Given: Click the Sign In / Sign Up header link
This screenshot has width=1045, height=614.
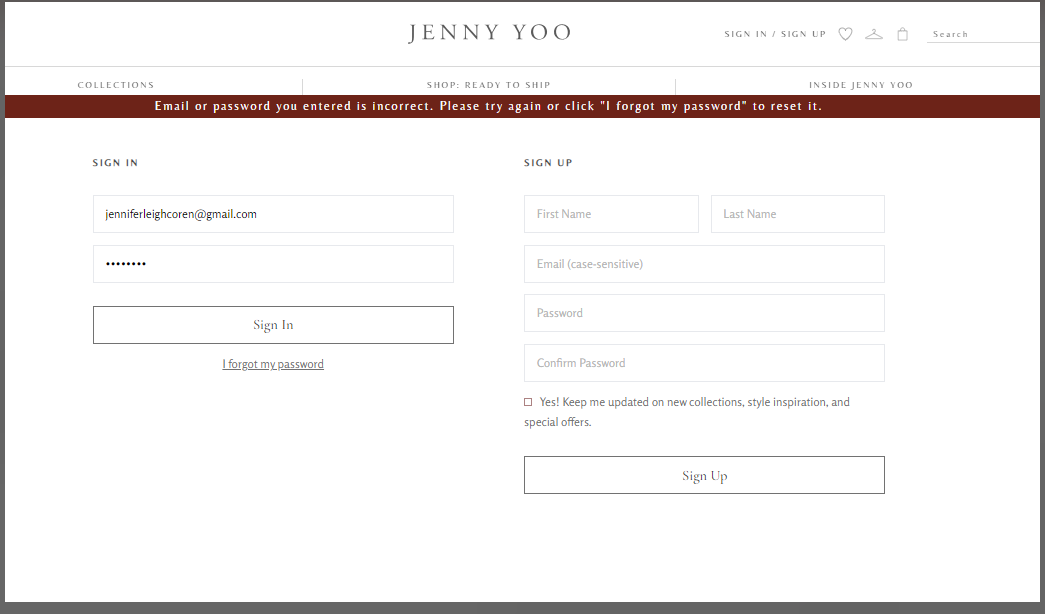Looking at the screenshot, I should click(775, 34).
